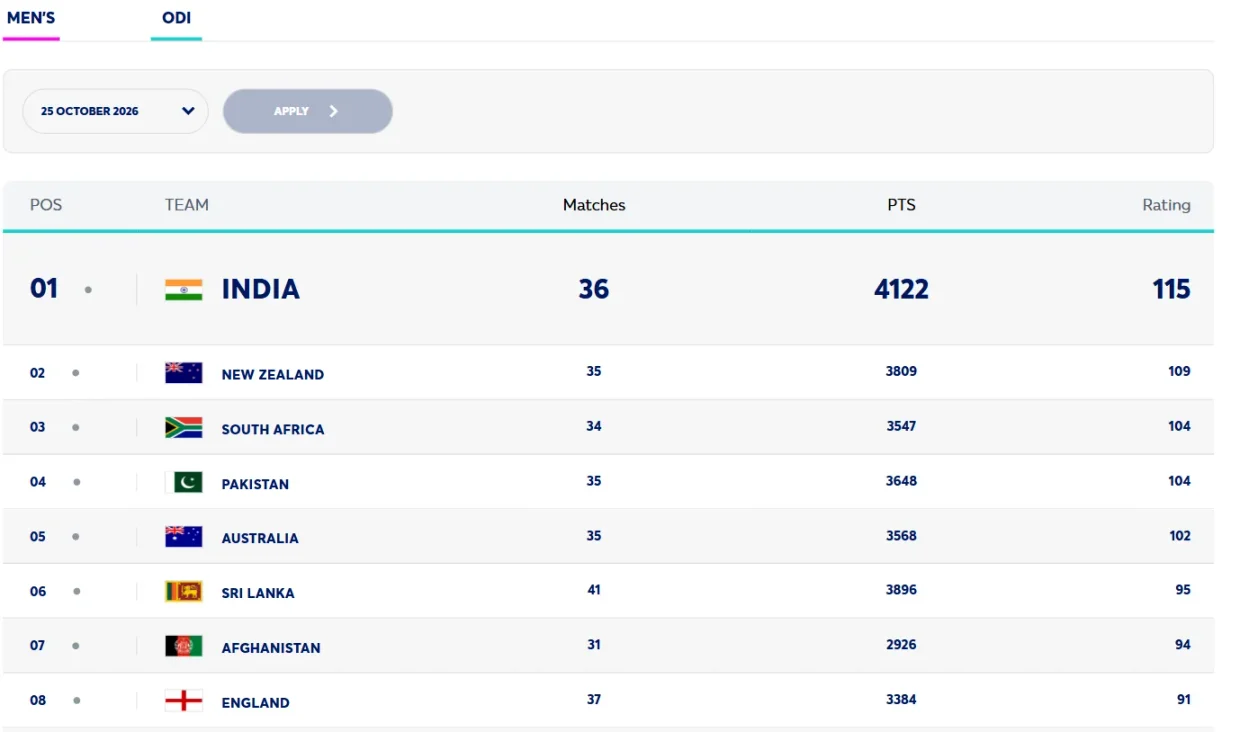Click the POS column header
The image size is (1240, 732).
pyautogui.click(x=46, y=204)
